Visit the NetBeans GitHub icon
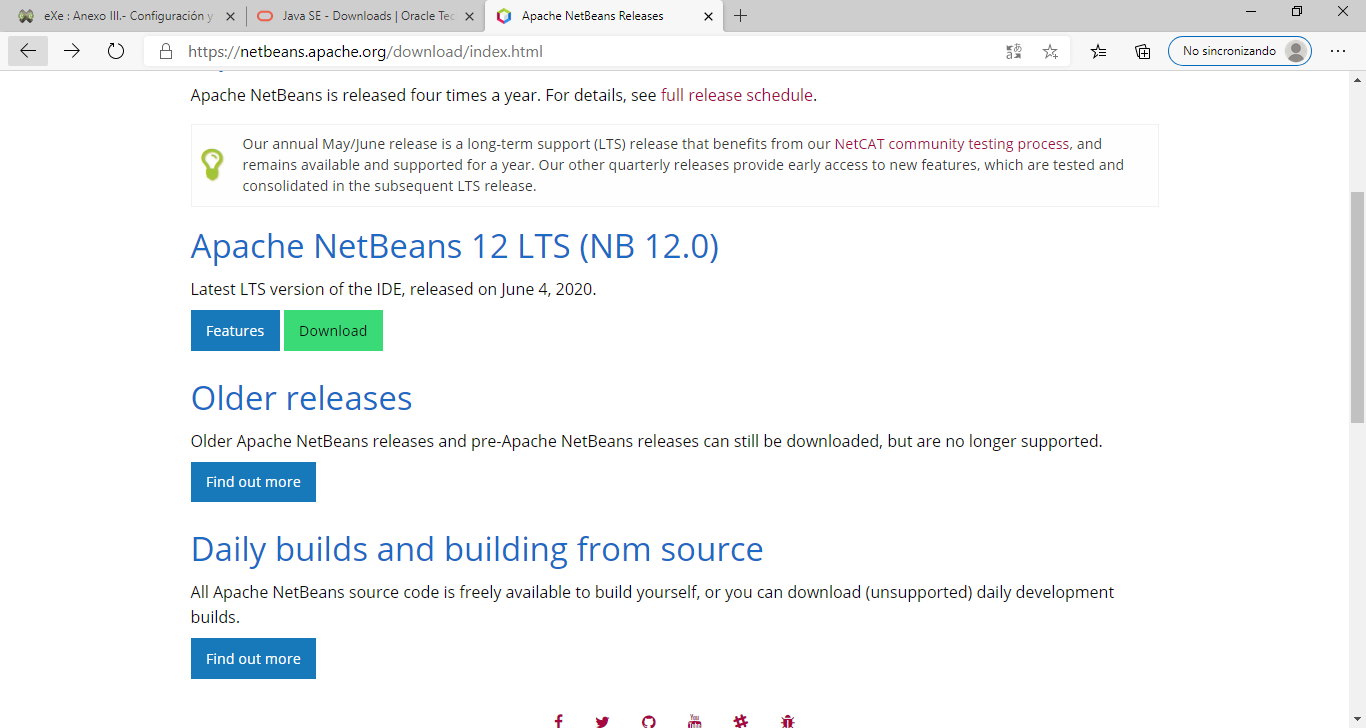 coord(648,720)
